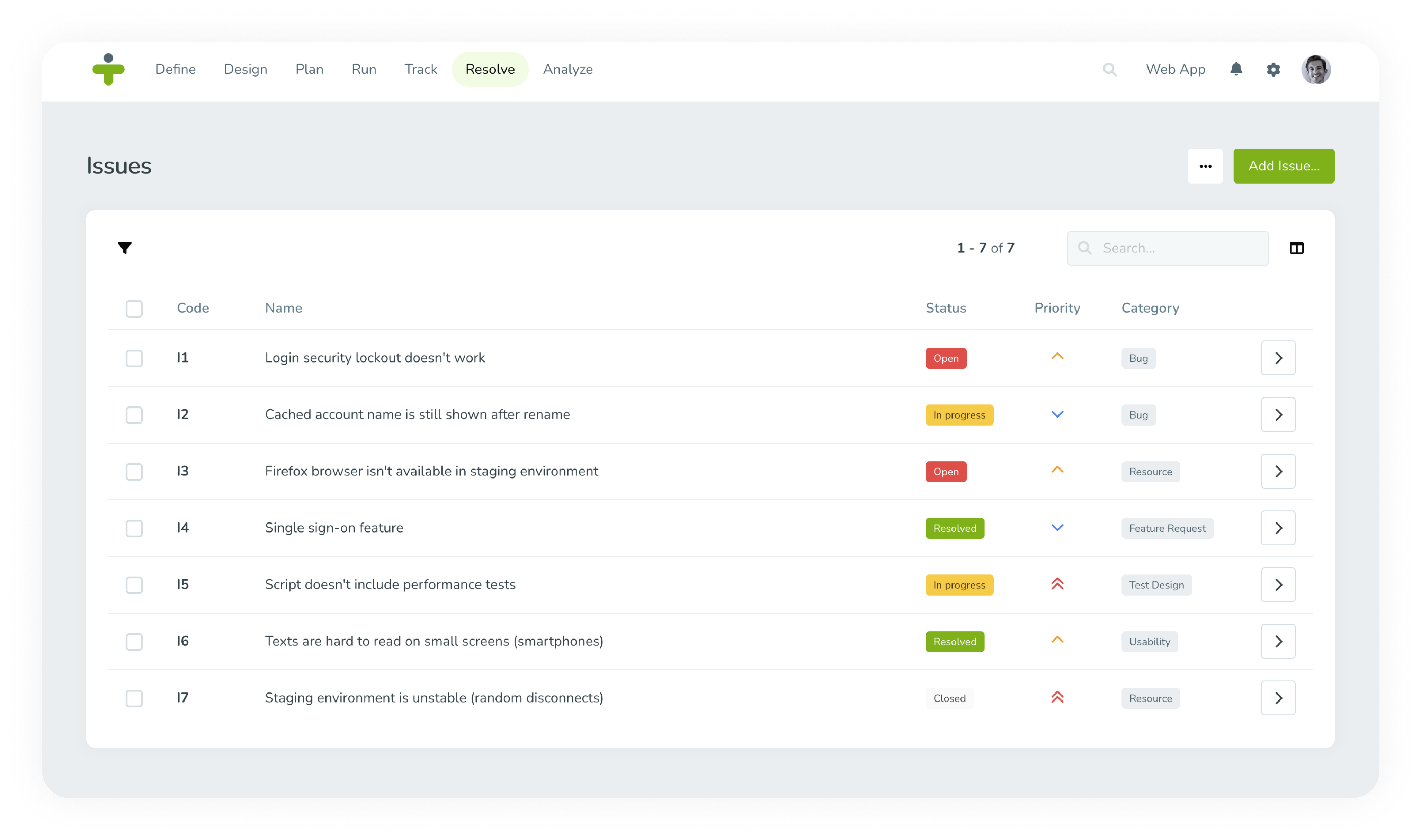Check the checkbox for issue I1
Viewport: 1421px width, 840px height.
click(134, 358)
